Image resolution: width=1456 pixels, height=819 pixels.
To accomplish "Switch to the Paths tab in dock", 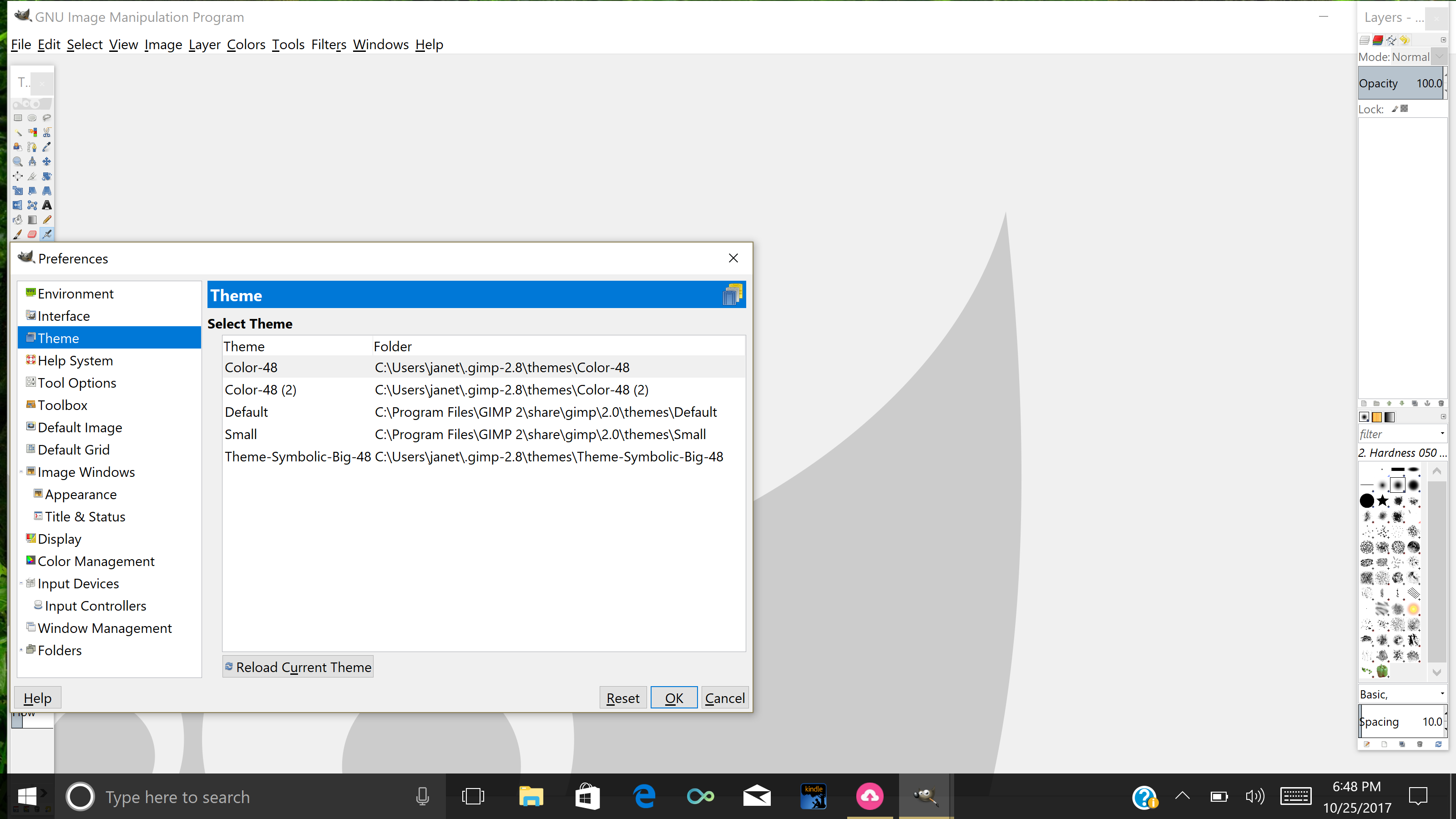I will (x=1391, y=40).
